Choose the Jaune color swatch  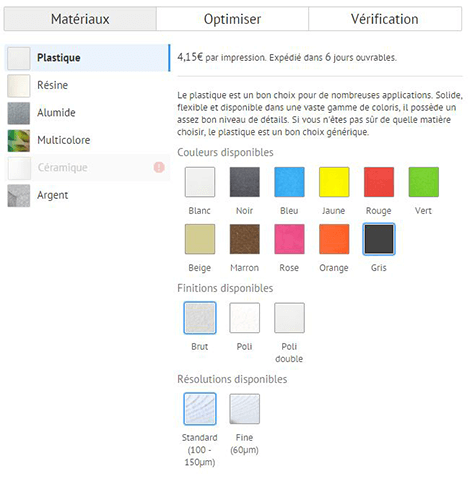(x=334, y=182)
